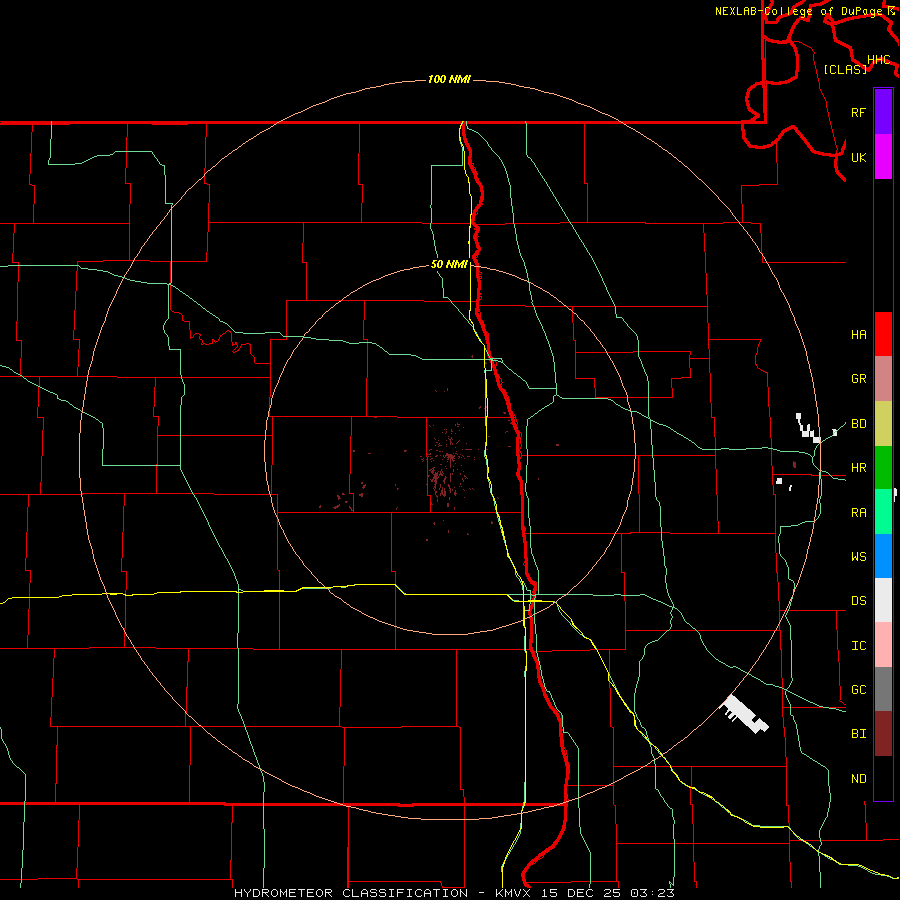Click the BI legend label
This screenshot has height=900, width=900.
point(858,734)
